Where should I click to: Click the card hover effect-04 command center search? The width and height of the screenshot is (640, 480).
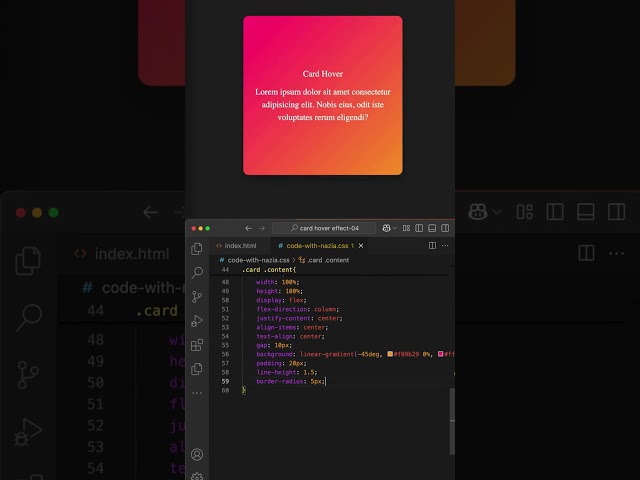[x=324, y=228]
